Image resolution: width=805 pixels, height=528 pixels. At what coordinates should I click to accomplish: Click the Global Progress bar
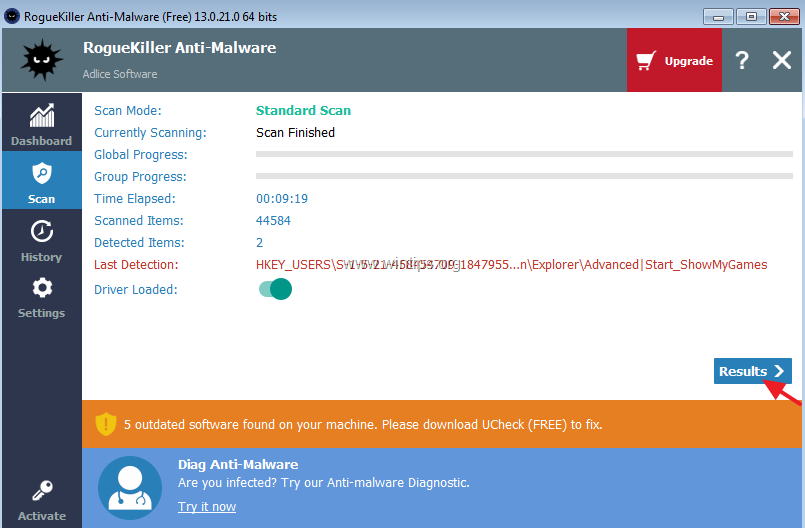tap(524, 154)
